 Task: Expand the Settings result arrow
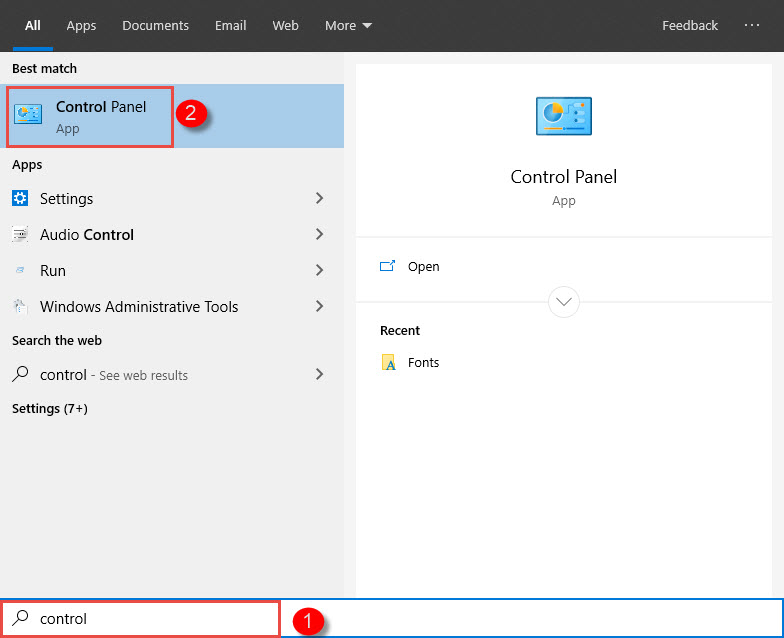point(320,198)
